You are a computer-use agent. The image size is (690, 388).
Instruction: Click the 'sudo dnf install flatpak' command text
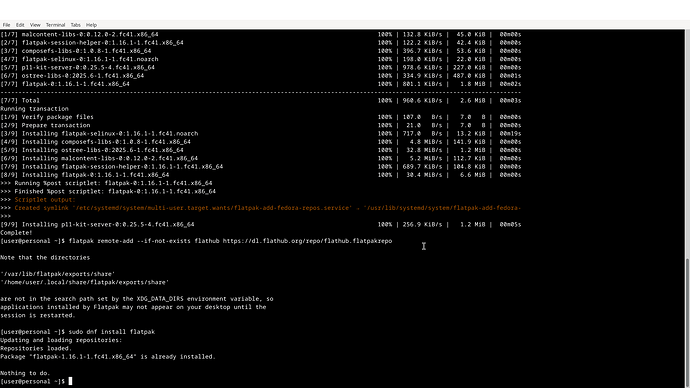[112, 332]
